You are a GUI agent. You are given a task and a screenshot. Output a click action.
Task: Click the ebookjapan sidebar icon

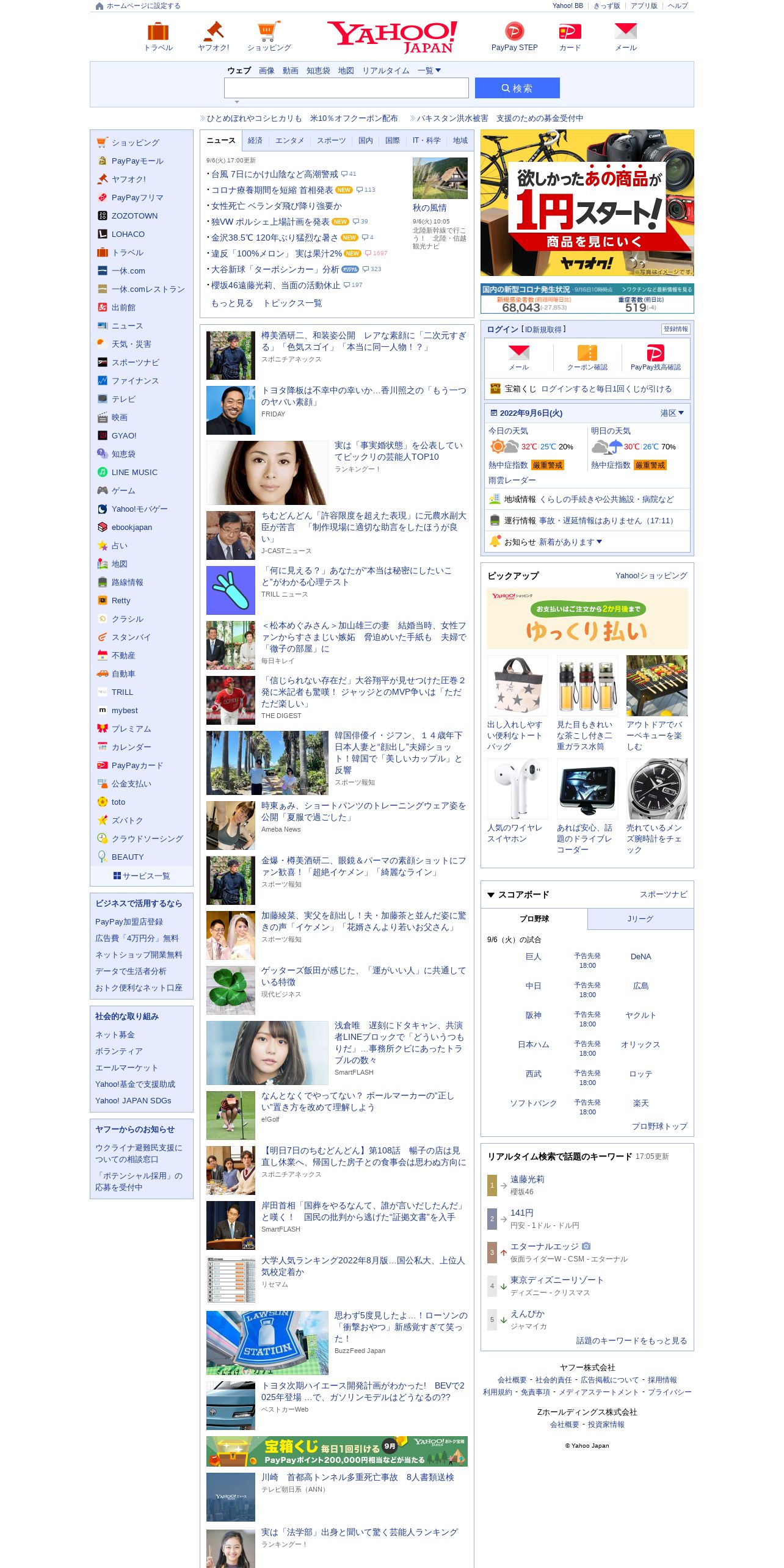coord(103,527)
